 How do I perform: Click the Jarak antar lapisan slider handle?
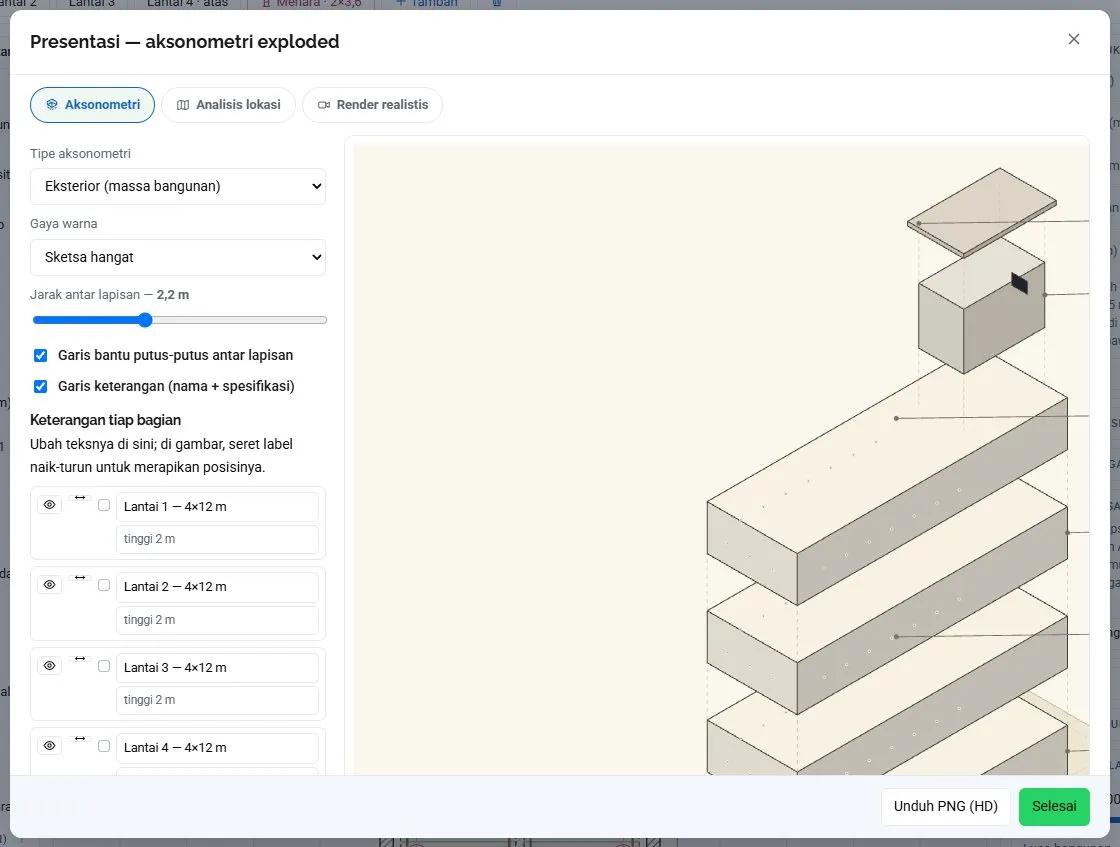pos(145,320)
